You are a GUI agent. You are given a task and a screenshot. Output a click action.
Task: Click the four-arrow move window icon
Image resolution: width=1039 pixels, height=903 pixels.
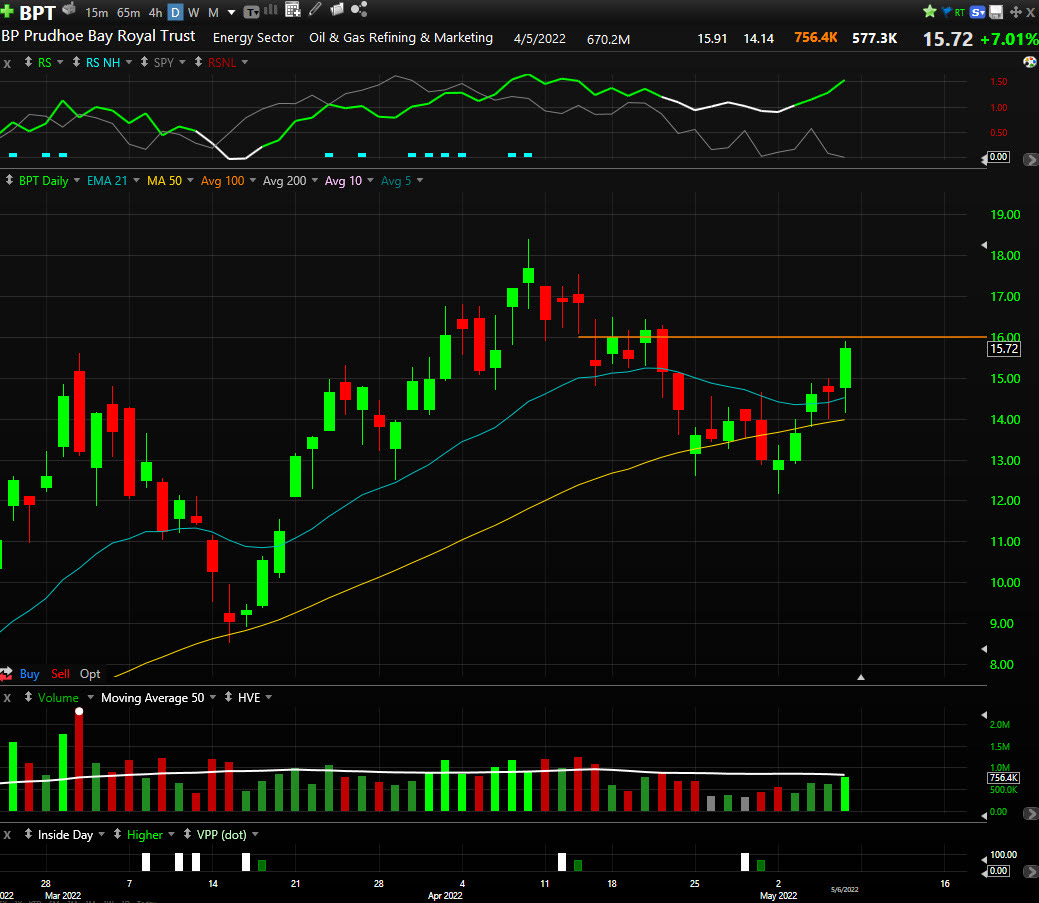(1015, 12)
